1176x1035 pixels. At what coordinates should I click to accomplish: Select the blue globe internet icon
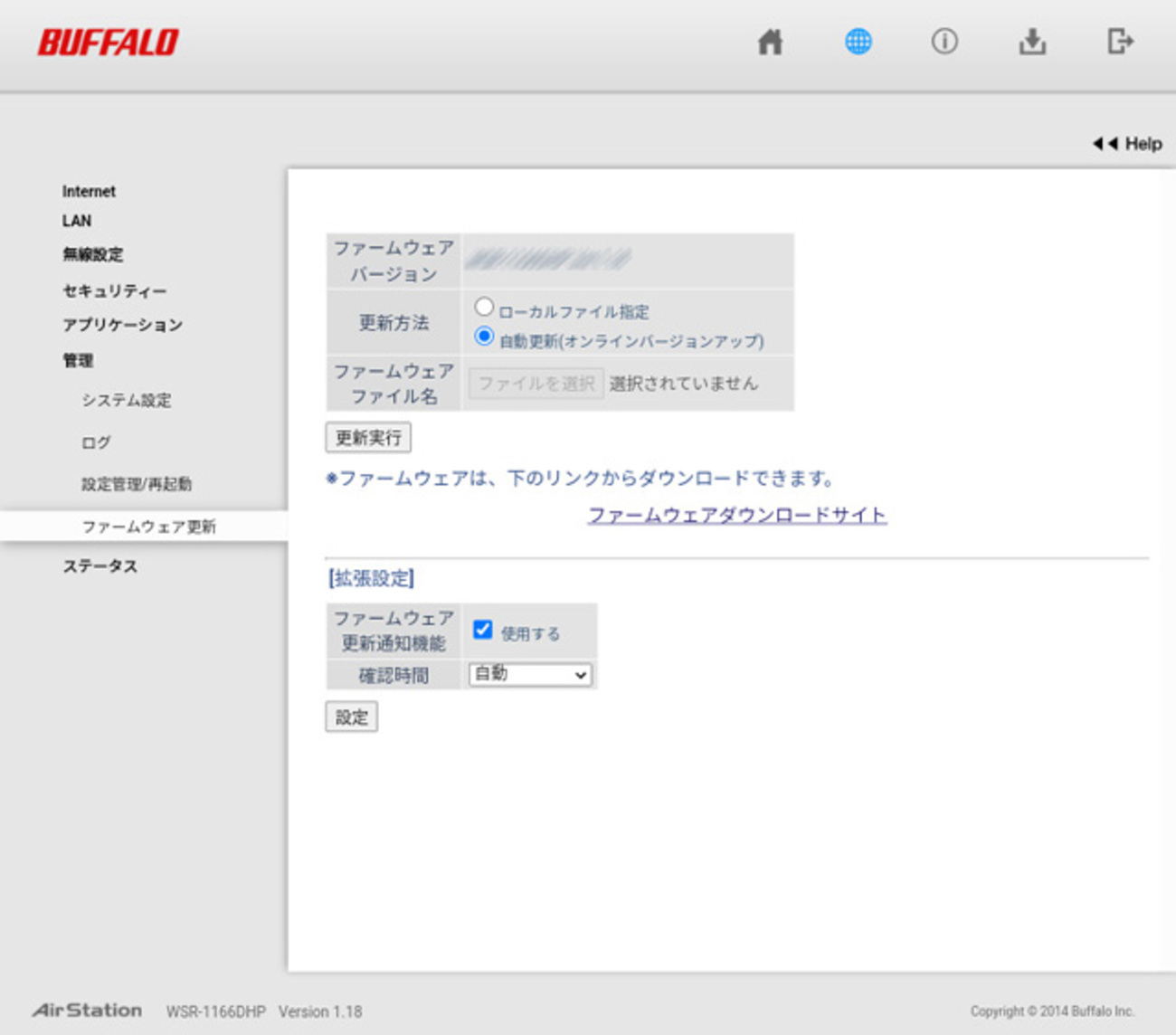pos(858,42)
